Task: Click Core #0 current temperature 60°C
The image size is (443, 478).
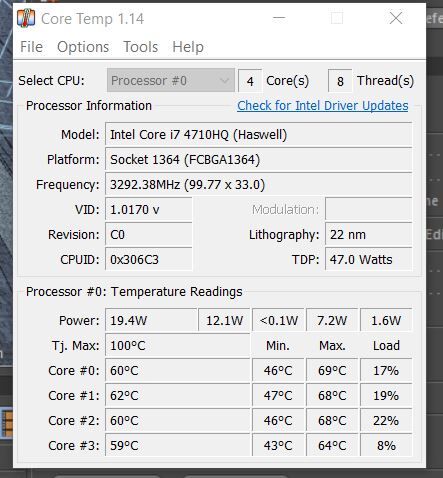Action: coord(177,370)
